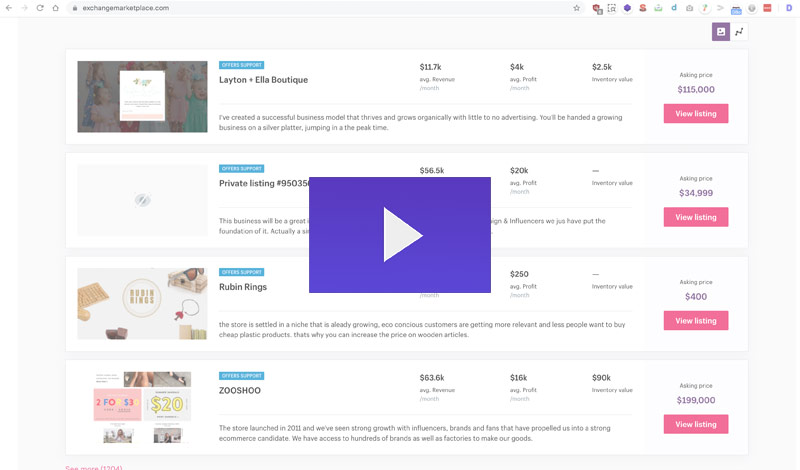Click the $90k inventory value

(601, 378)
